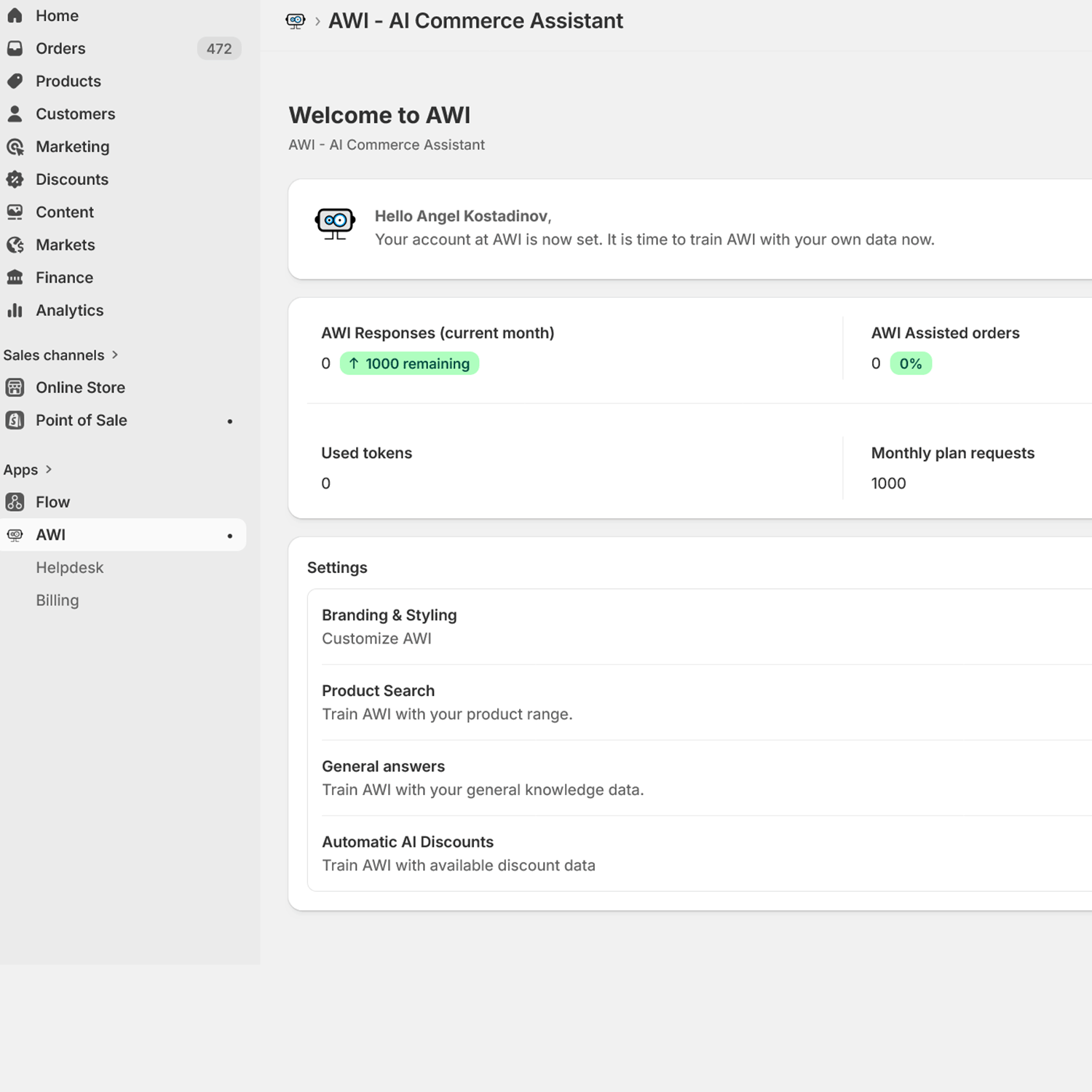Click the AWI robot icon in sidebar
The image size is (1092, 1092).
click(15, 534)
